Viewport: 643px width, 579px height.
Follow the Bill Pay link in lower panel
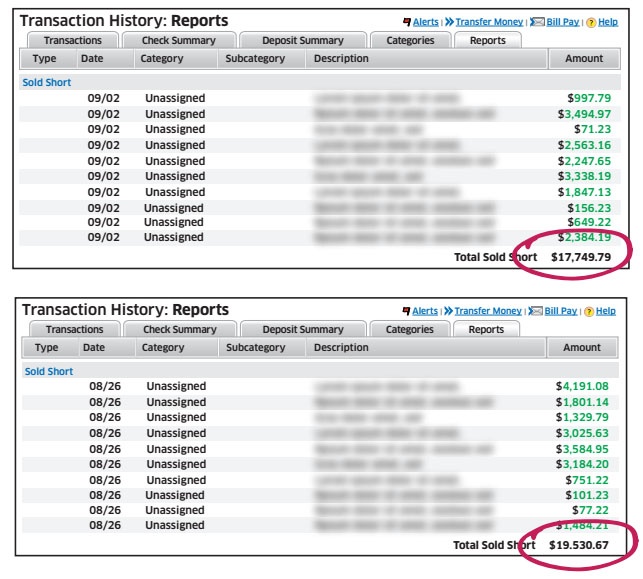point(560,311)
